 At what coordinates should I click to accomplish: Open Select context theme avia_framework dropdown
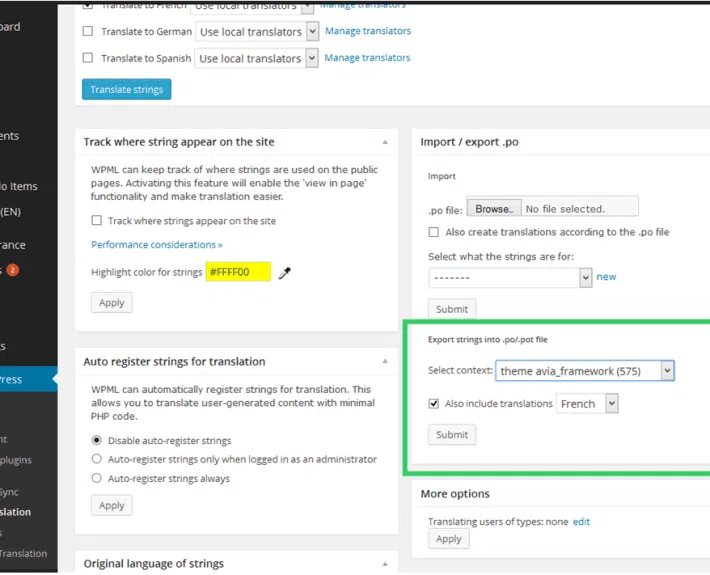[x=585, y=371]
